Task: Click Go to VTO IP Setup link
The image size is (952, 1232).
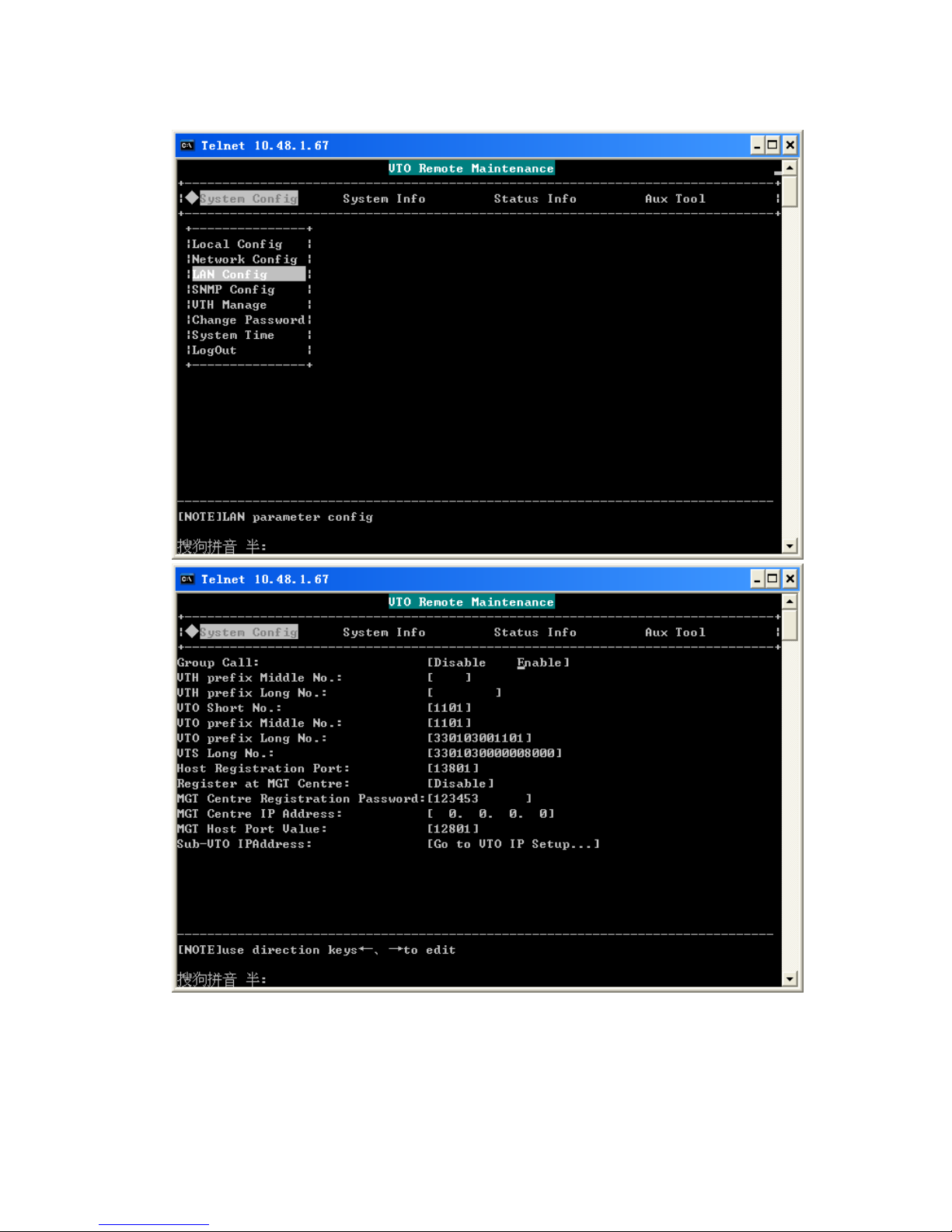Action: pos(513,844)
